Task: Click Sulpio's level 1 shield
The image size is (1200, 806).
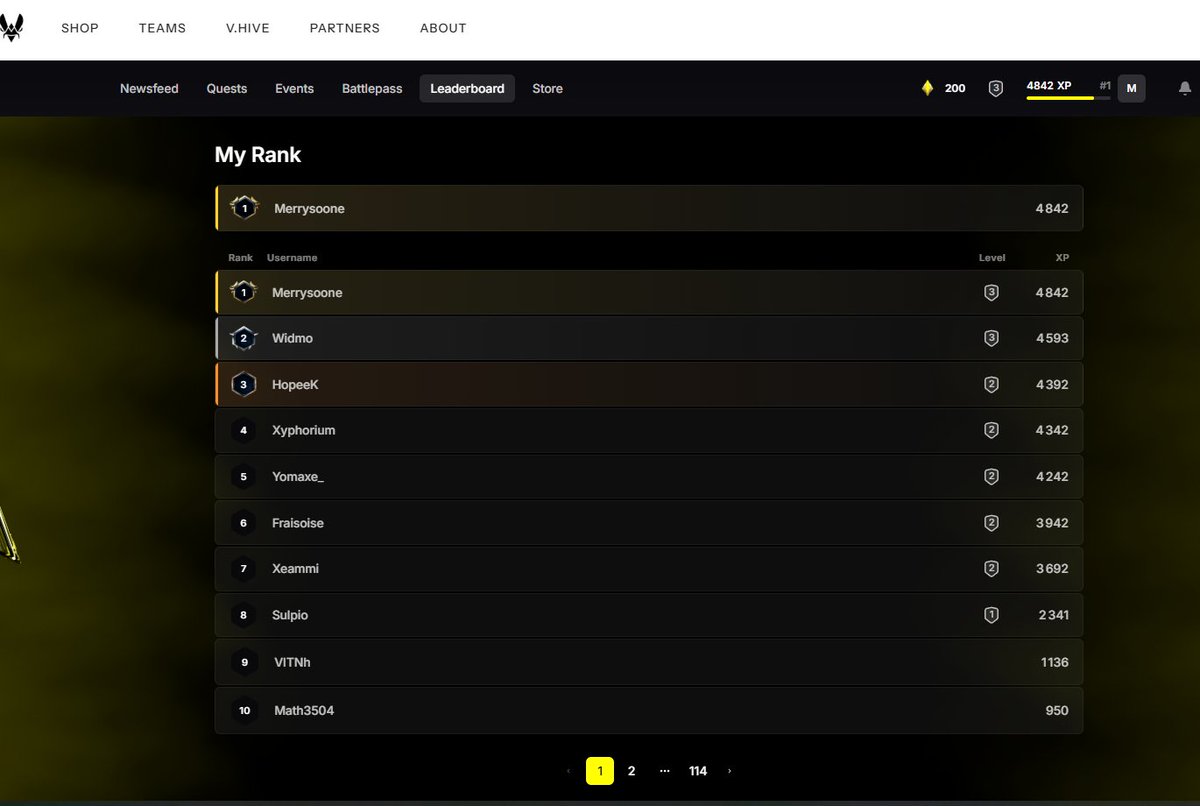Action: (x=991, y=615)
